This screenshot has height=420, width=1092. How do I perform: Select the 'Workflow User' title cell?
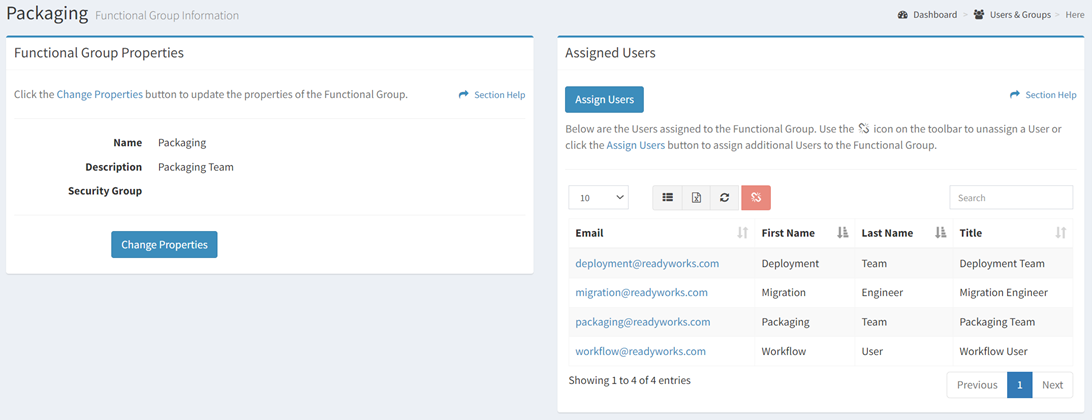click(x=1013, y=352)
